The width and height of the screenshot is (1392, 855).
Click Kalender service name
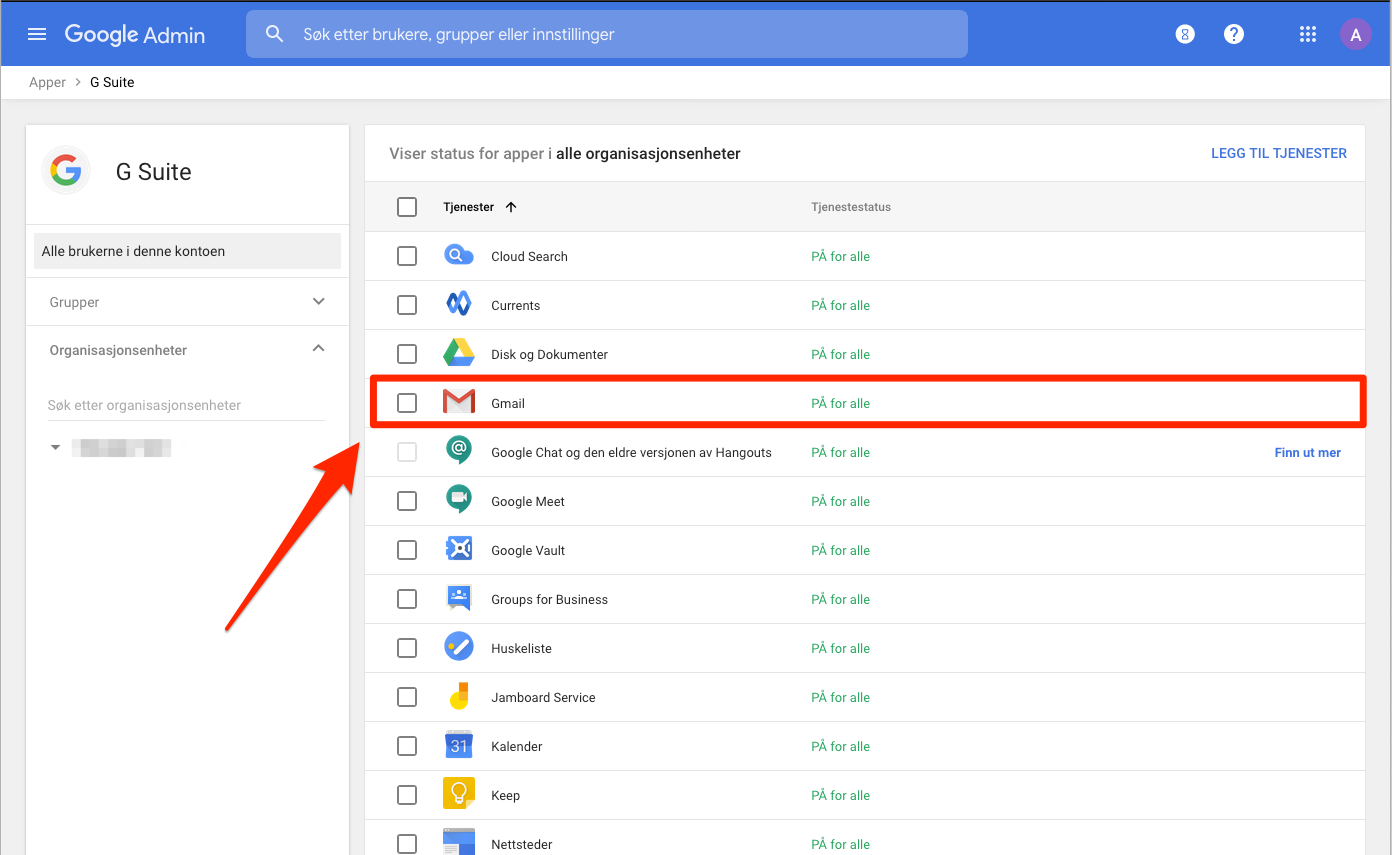tap(517, 746)
